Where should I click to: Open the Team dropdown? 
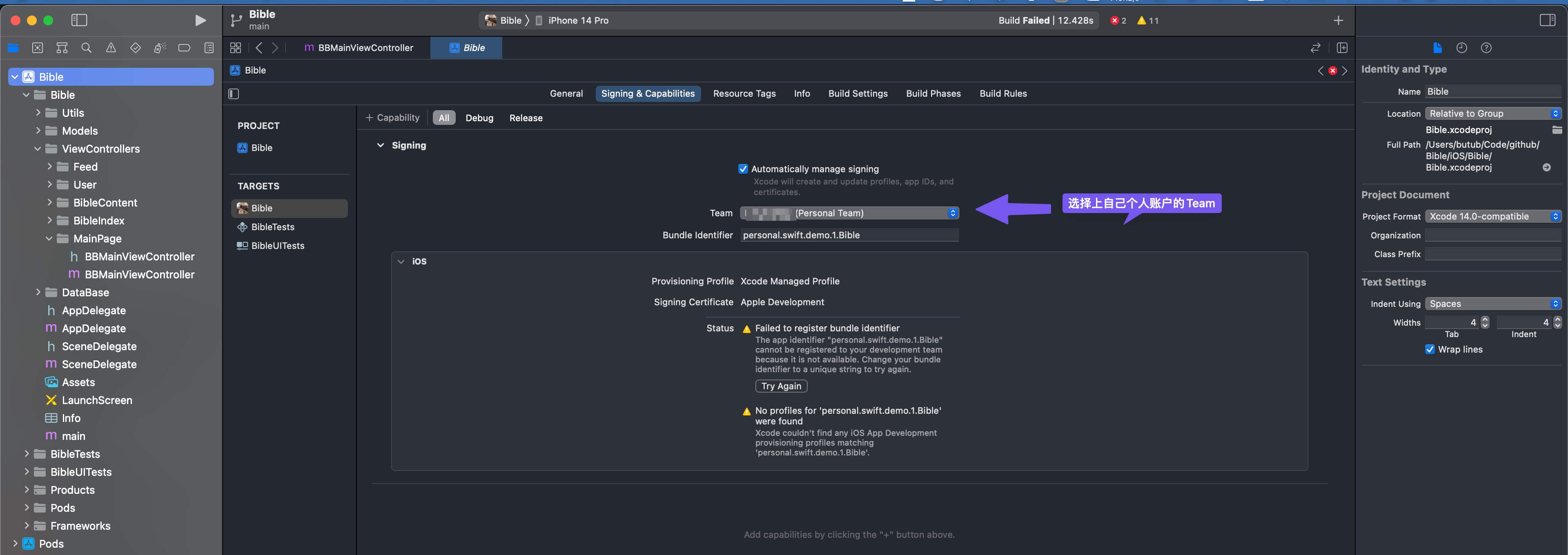tap(849, 213)
